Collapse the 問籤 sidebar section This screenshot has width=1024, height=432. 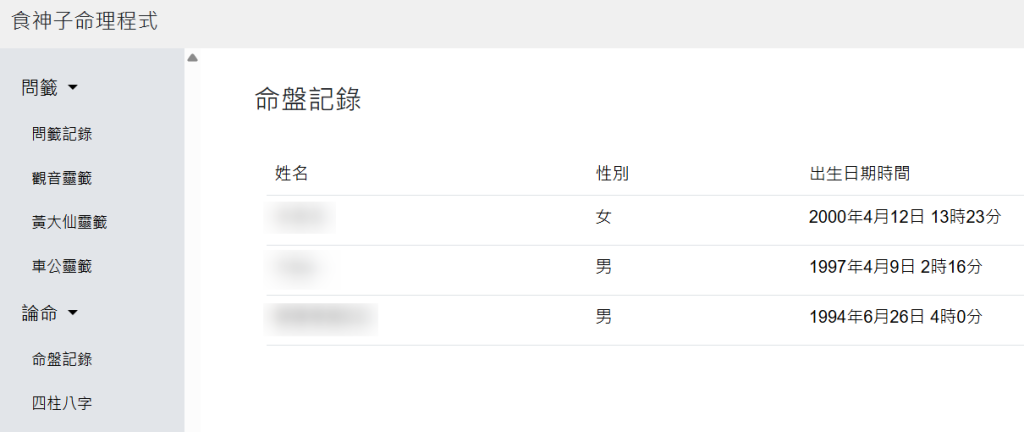coord(50,88)
